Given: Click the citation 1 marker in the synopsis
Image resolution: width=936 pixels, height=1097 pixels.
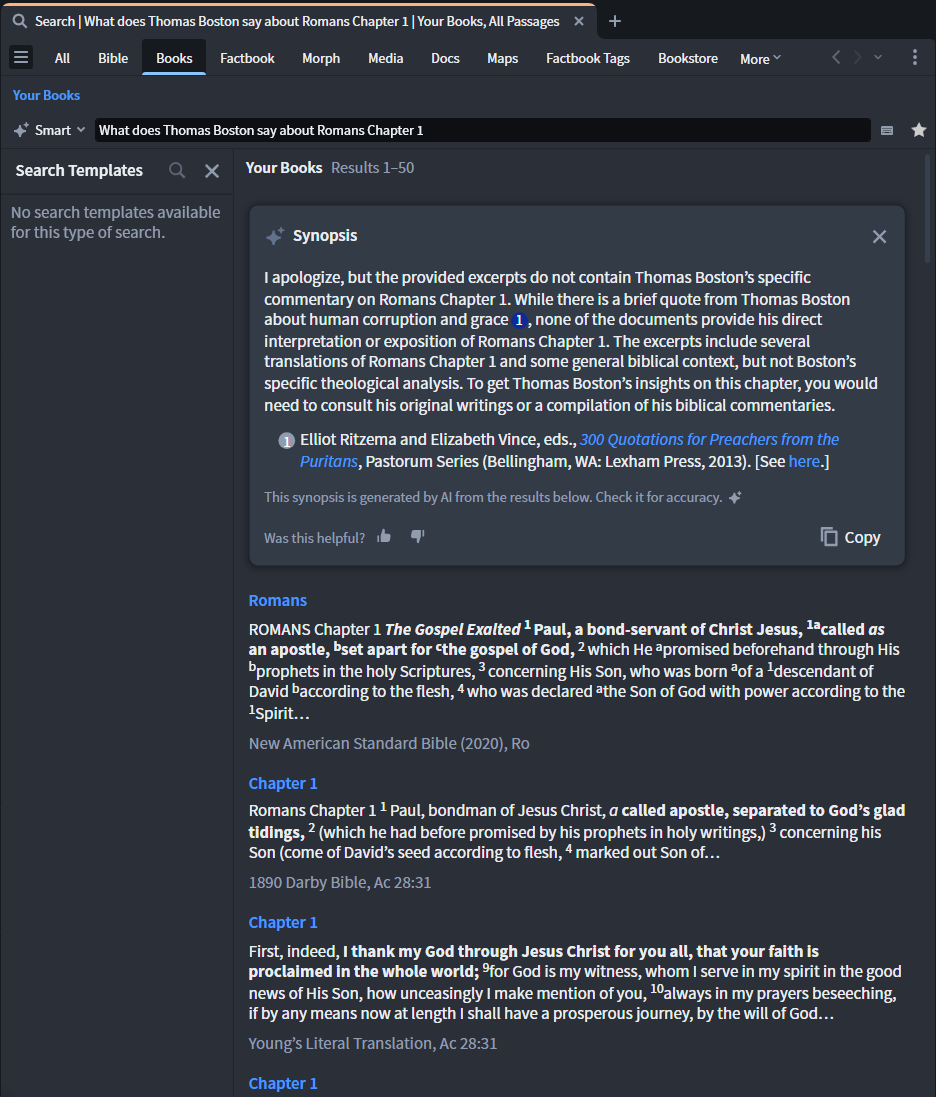Looking at the screenshot, I should (x=518, y=320).
